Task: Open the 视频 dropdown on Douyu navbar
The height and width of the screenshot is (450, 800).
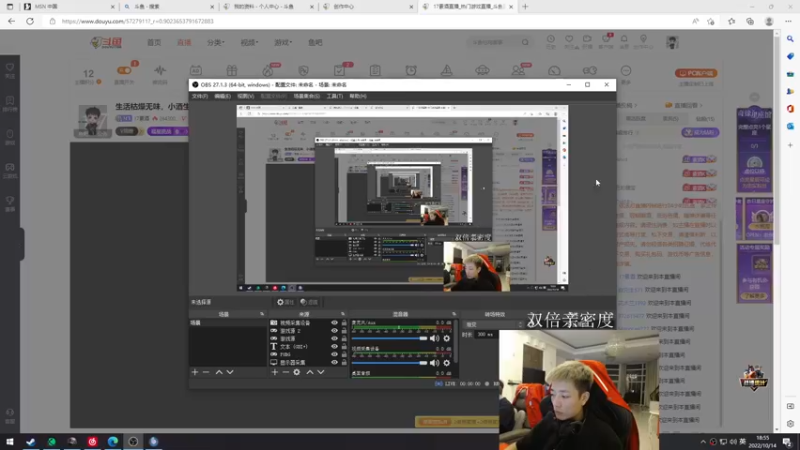Action: click(x=249, y=42)
